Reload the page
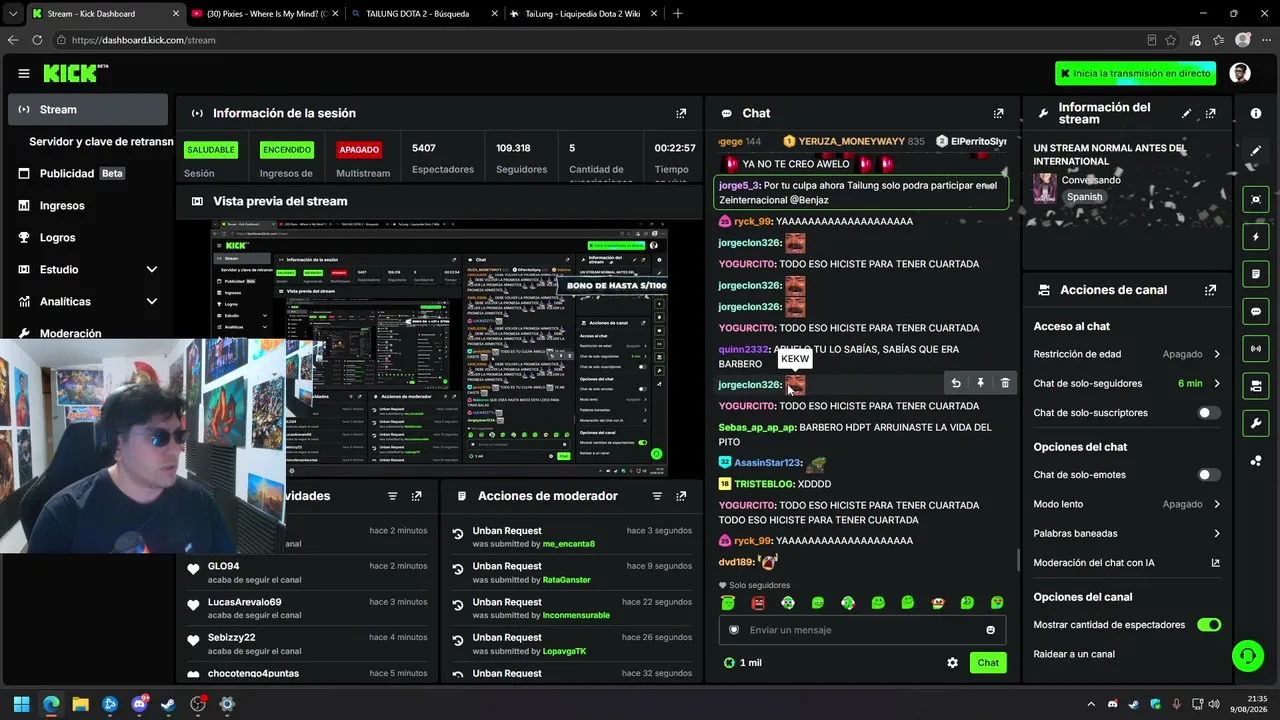The width and height of the screenshot is (1280, 720). (x=37, y=40)
